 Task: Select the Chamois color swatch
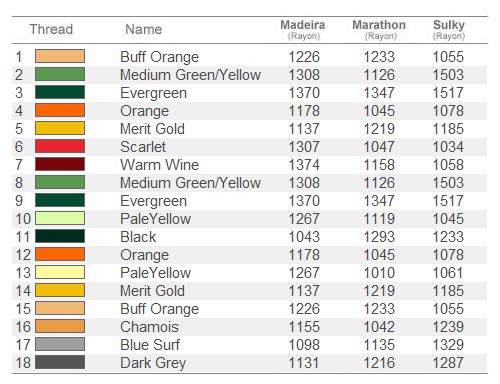tap(60, 326)
